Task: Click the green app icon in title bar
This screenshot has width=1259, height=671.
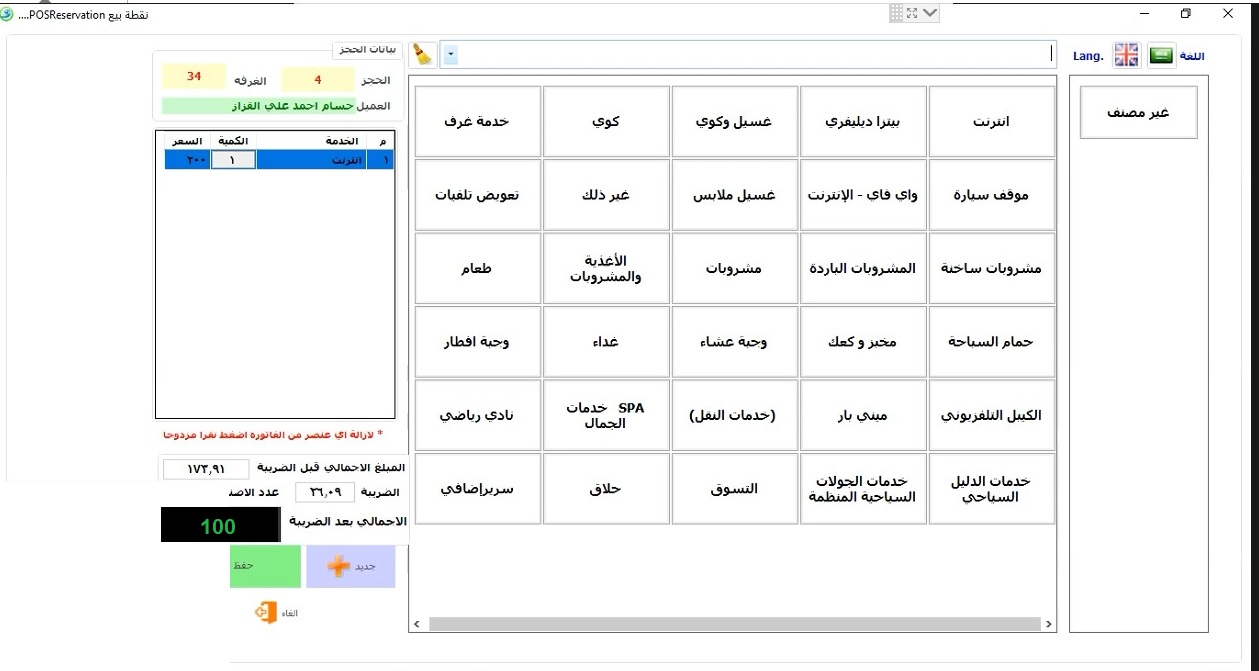Action: tap(8, 14)
